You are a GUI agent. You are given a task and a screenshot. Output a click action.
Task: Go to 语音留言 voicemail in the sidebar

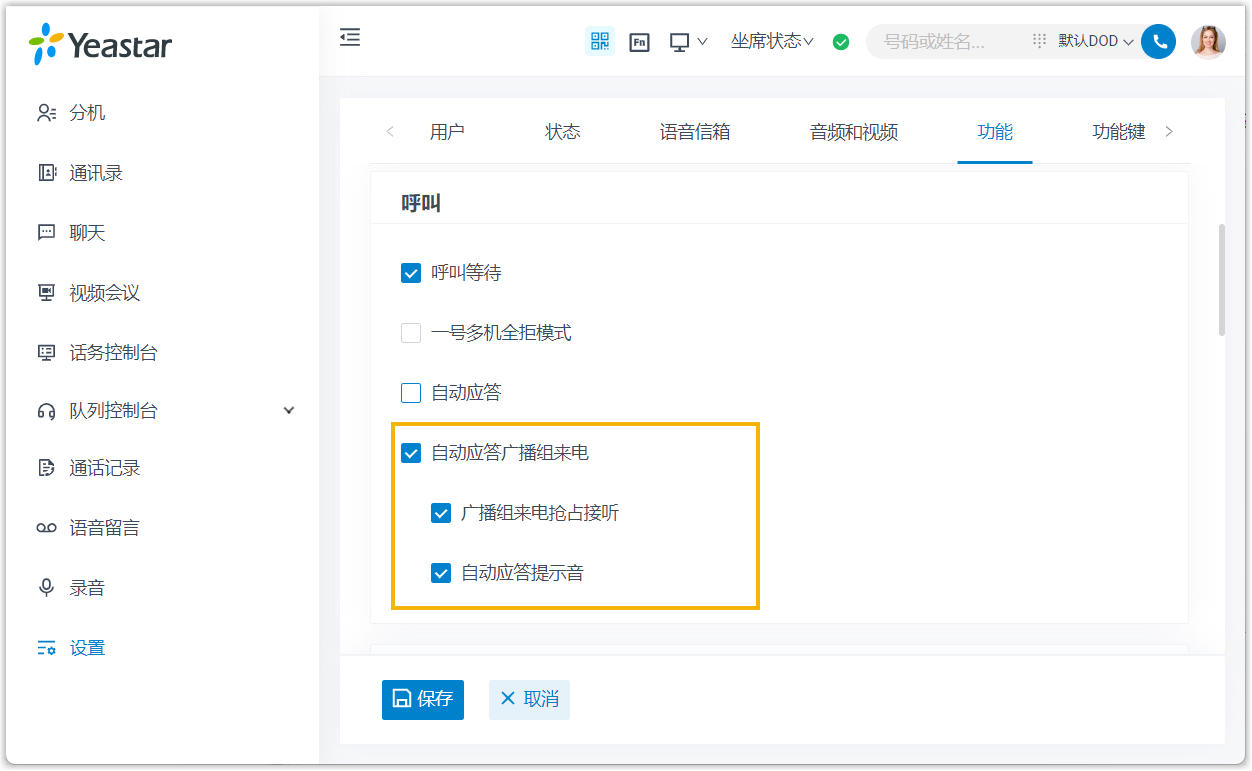tap(104, 528)
